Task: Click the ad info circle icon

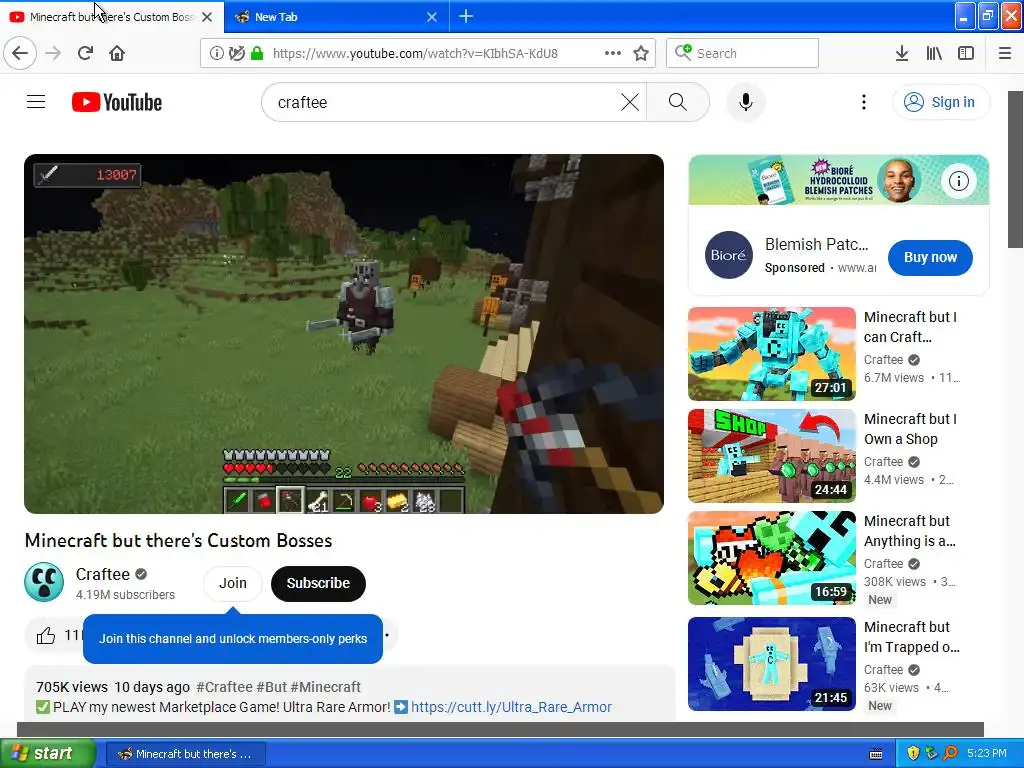Action: pos(959,180)
